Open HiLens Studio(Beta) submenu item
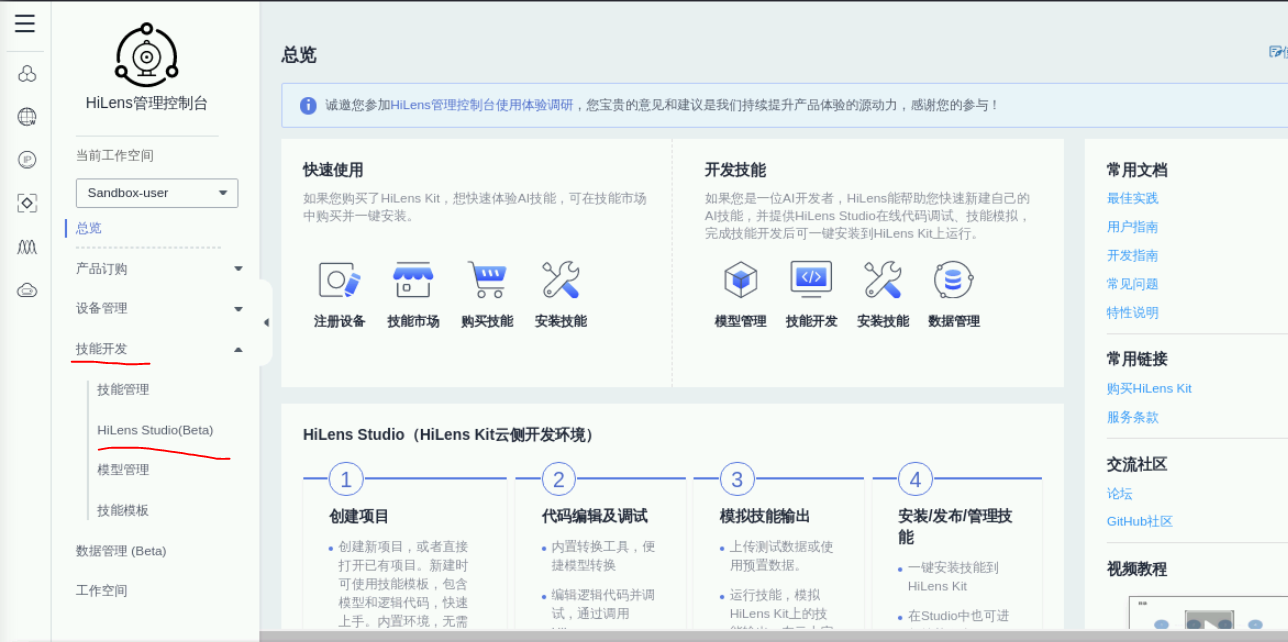Image resolution: width=1288 pixels, height=642 pixels. pos(155,430)
